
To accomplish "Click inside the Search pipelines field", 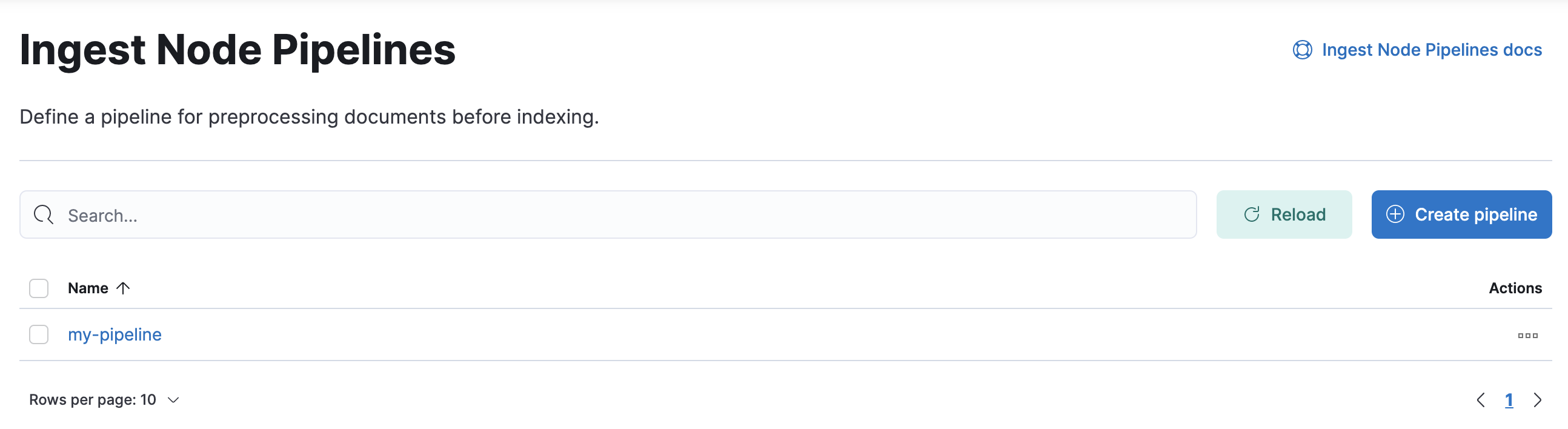I will [x=365, y=214].
